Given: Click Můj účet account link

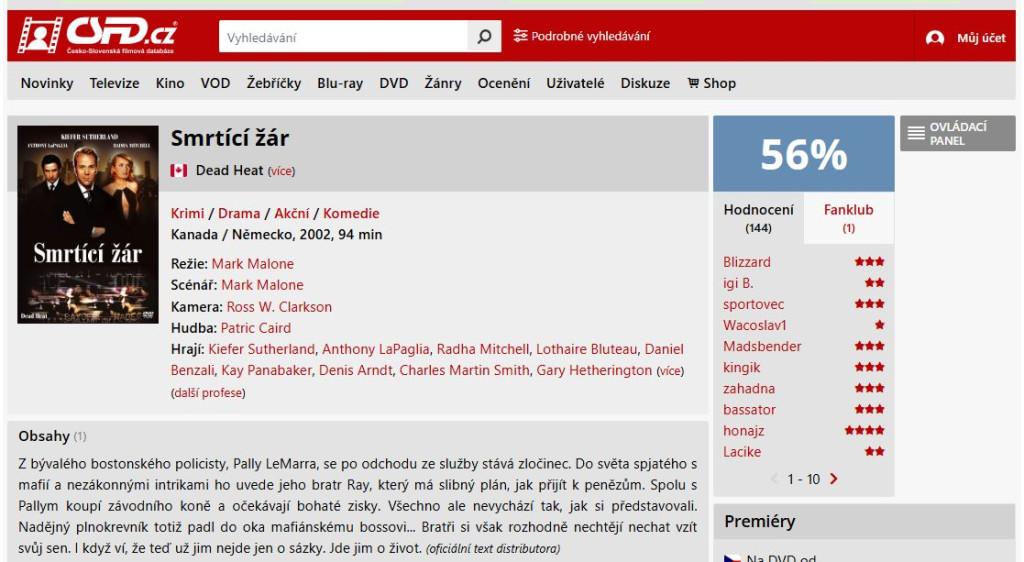Looking at the screenshot, I should coord(981,38).
